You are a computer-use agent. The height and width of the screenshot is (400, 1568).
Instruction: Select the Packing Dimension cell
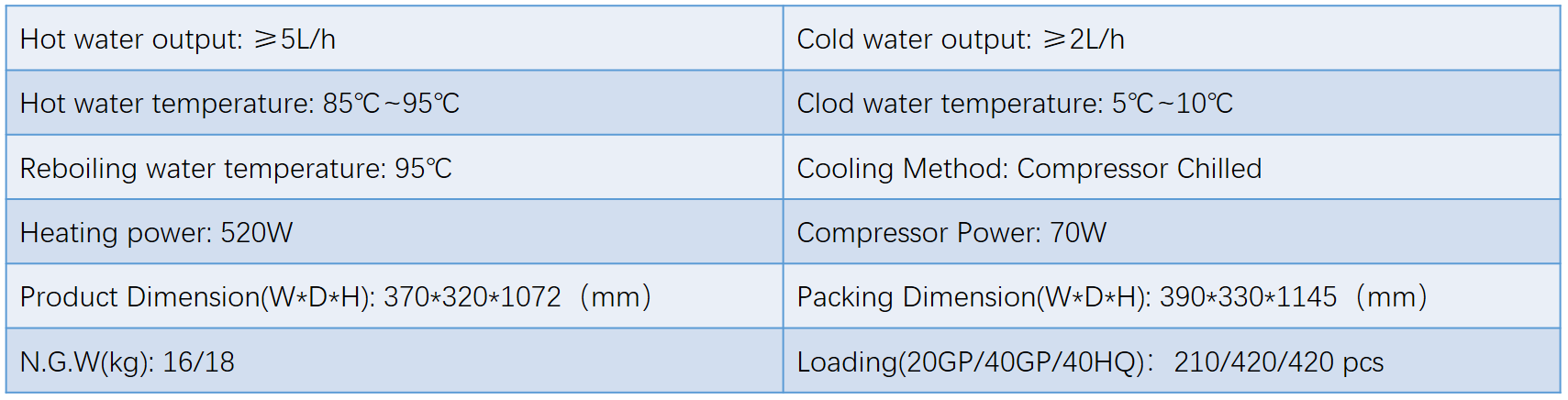tap(1172, 296)
